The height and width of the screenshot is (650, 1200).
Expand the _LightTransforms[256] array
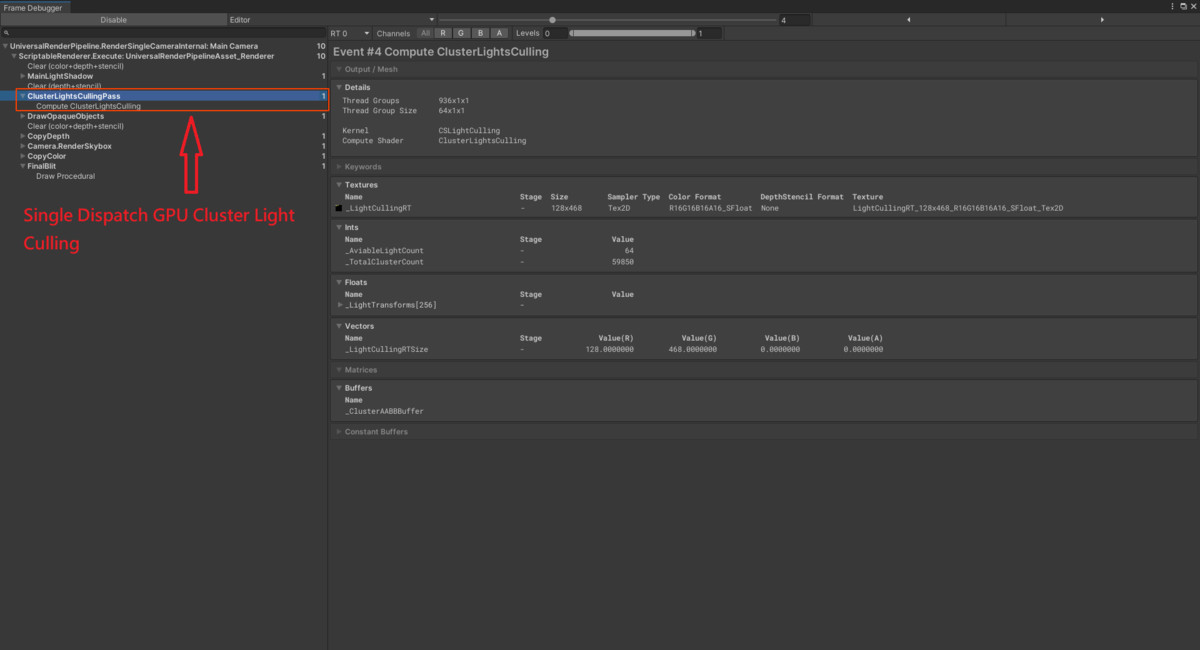(x=338, y=305)
